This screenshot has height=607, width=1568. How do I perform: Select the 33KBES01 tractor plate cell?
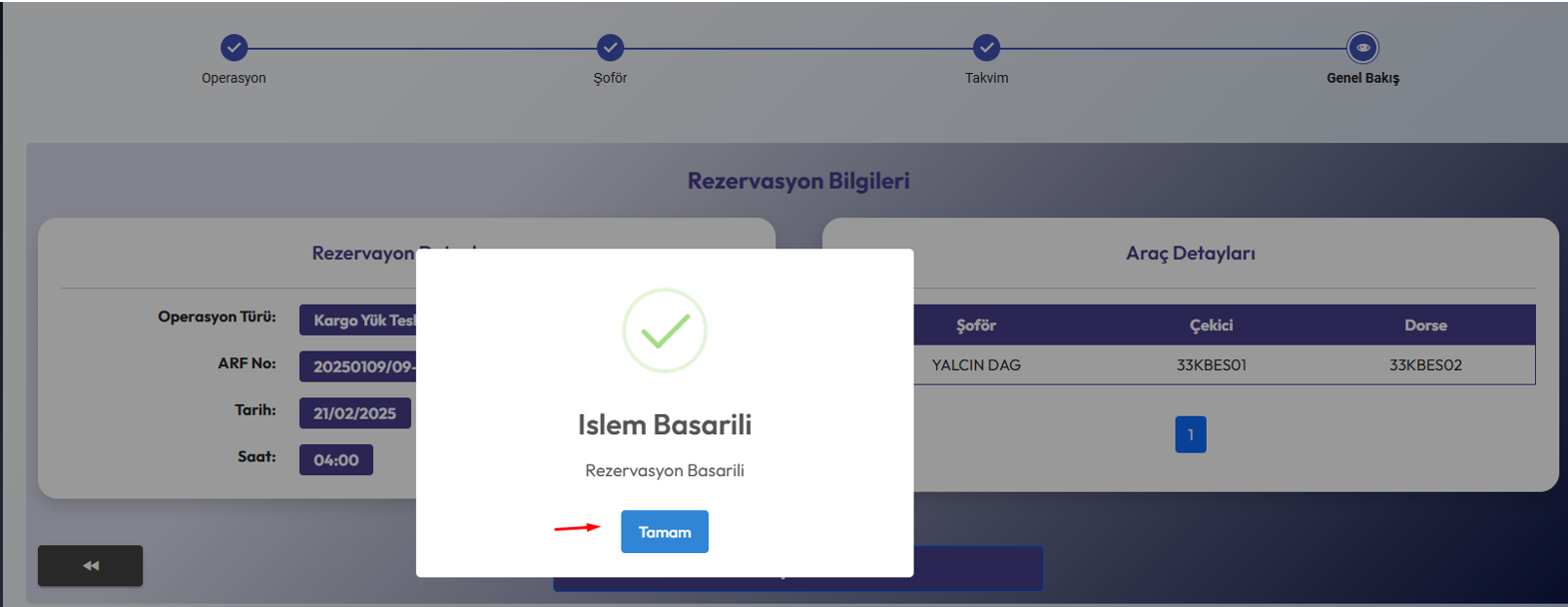[1211, 365]
